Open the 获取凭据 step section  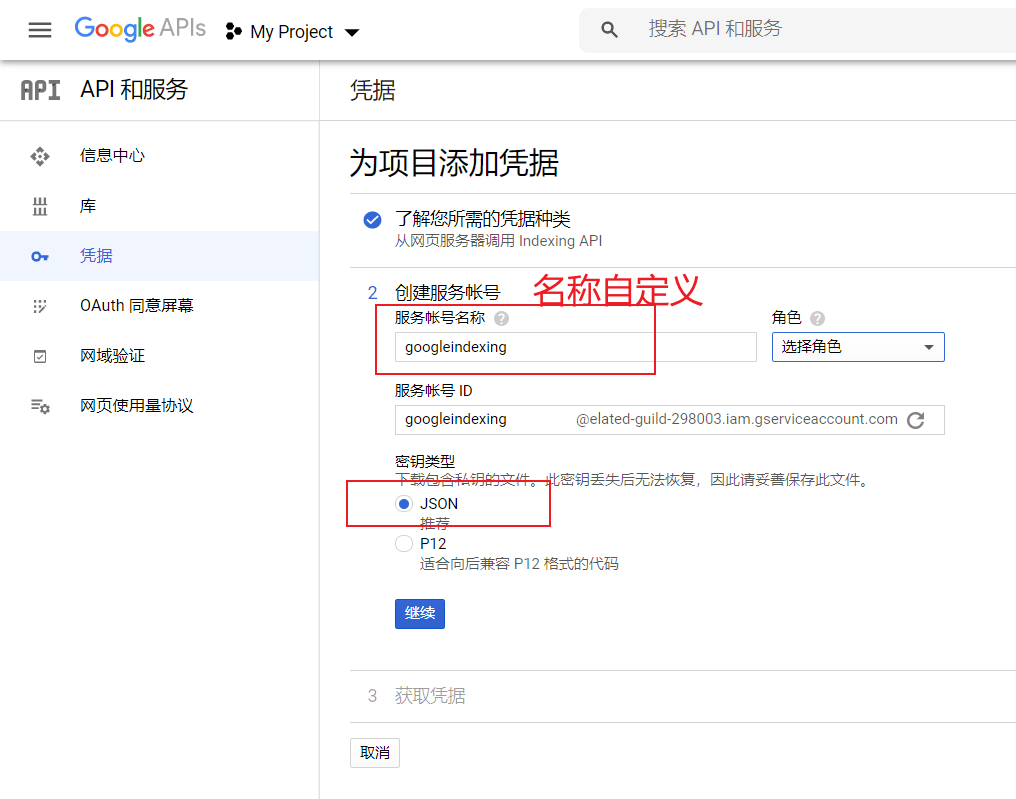[429, 694]
